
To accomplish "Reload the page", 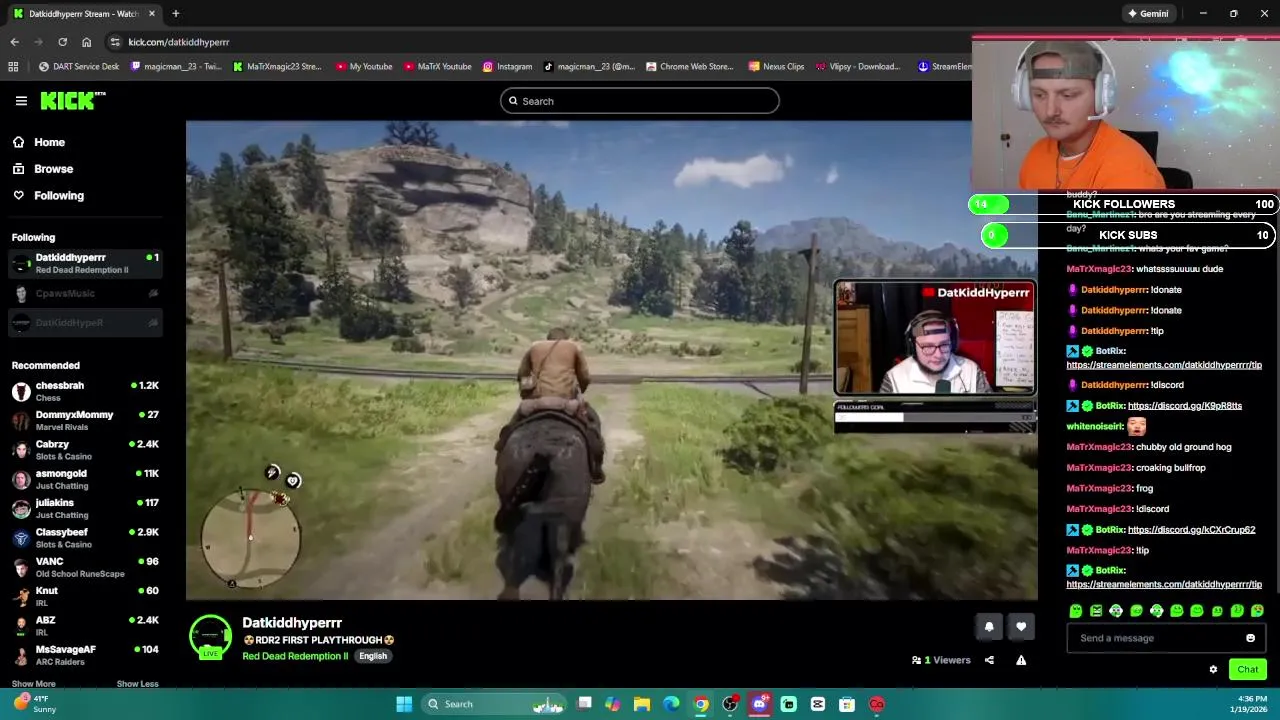I will pos(62,42).
